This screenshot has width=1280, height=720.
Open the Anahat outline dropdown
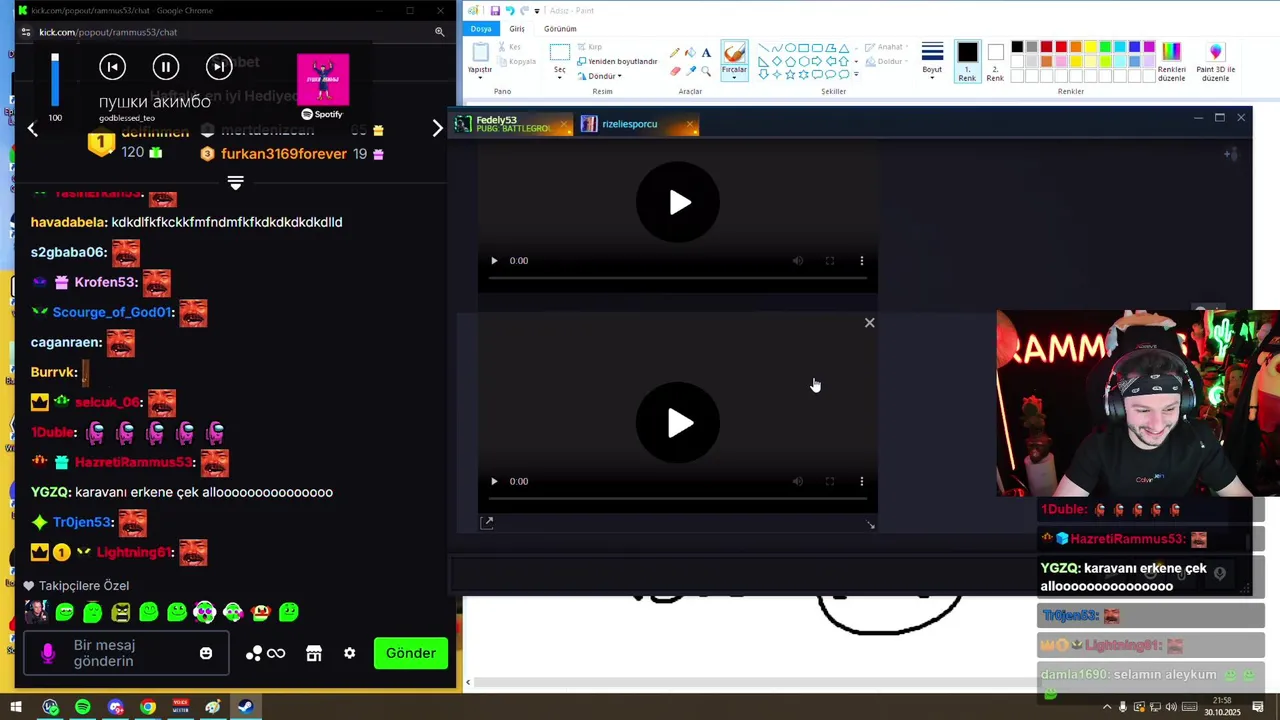click(889, 47)
